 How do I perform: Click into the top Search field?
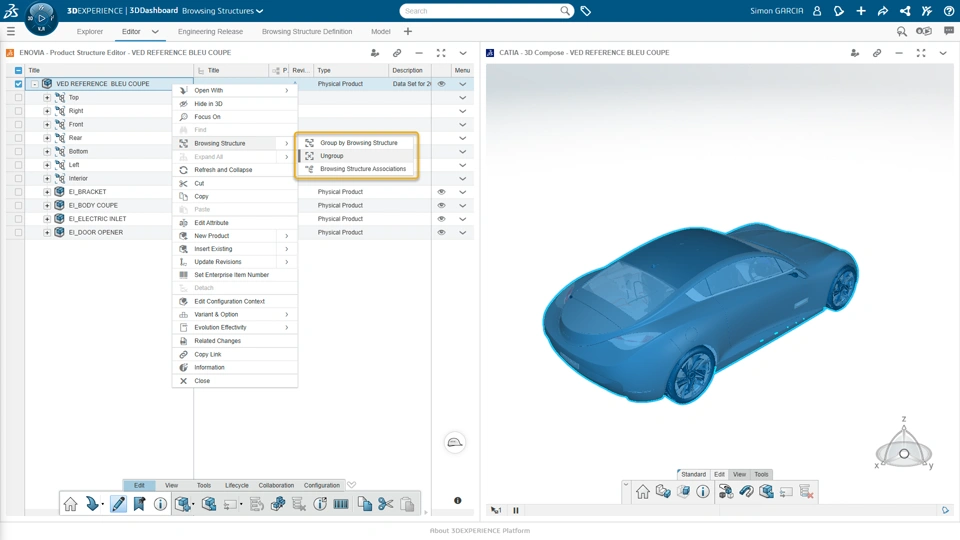click(x=480, y=11)
